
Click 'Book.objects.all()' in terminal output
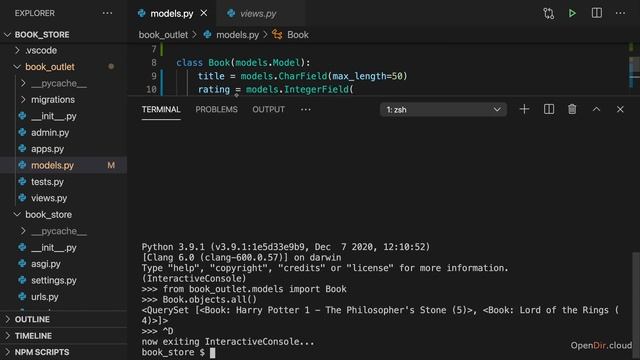210,300
